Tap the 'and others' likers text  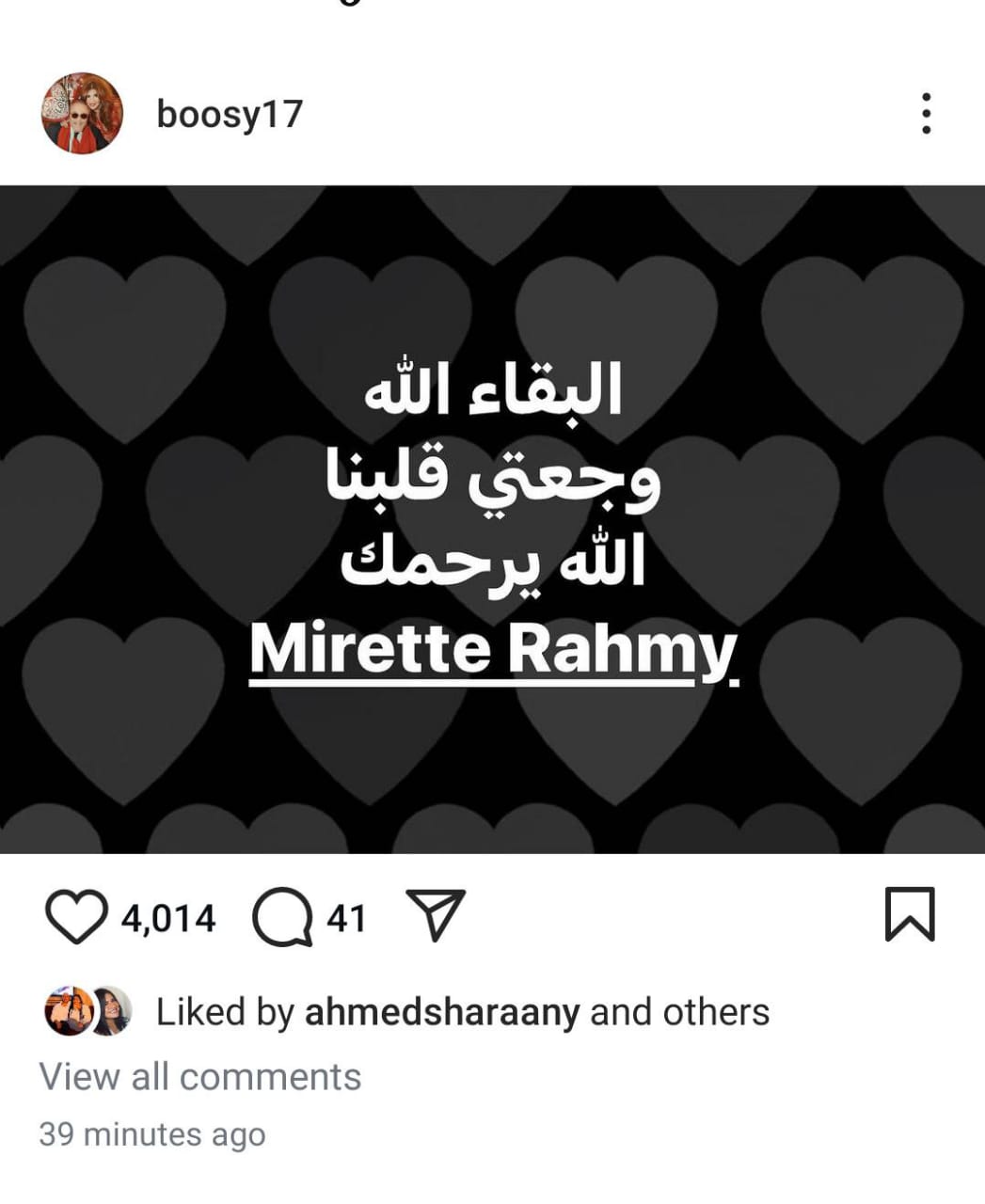(679, 1012)
